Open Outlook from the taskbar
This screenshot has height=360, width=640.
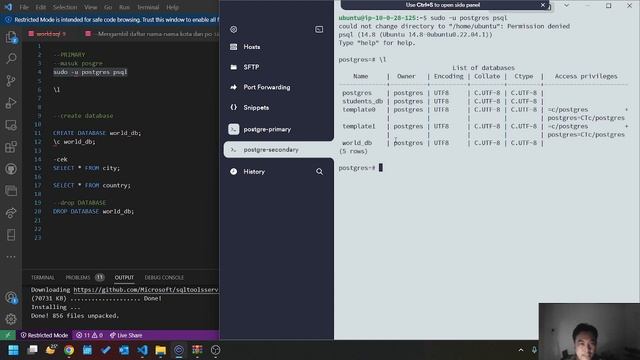pyautogui.click(x=124, y=350)
